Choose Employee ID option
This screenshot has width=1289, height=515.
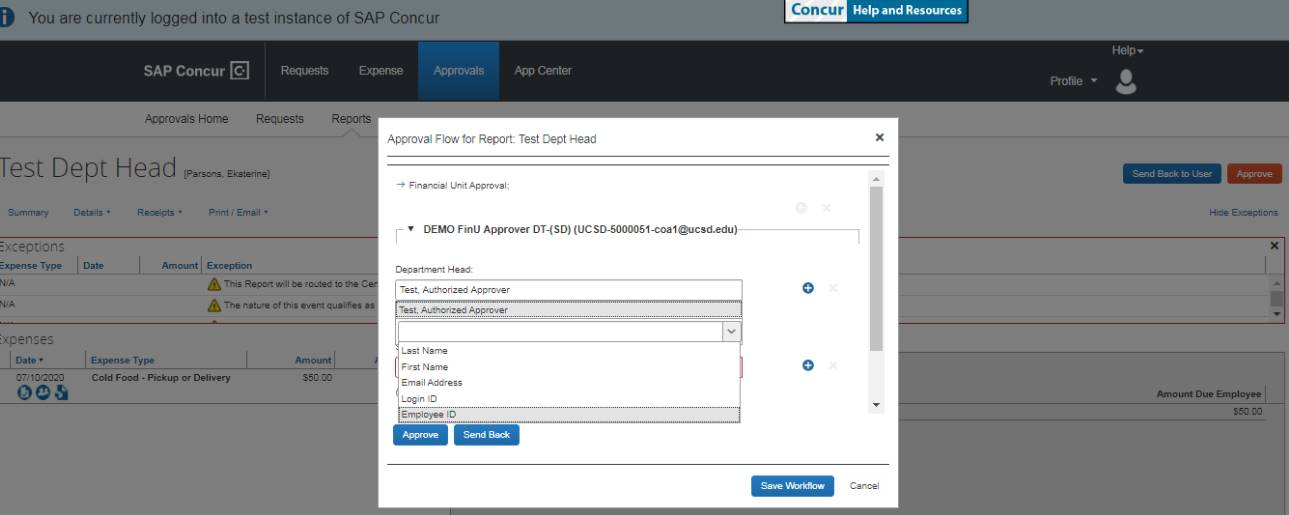pyautogui.click(x=568, y=414)
